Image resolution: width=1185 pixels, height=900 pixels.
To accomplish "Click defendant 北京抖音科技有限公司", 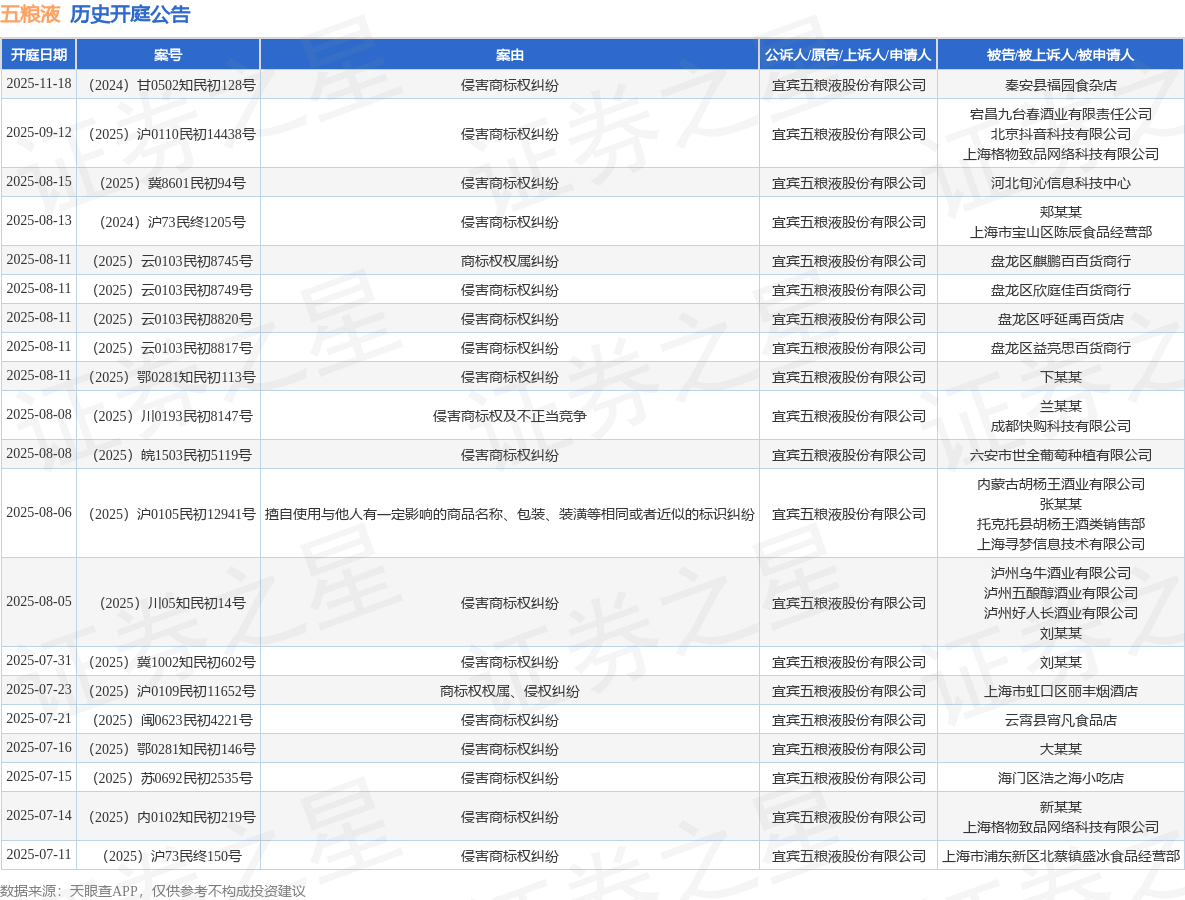I will pyautogui.click(x=1060, y=135).
